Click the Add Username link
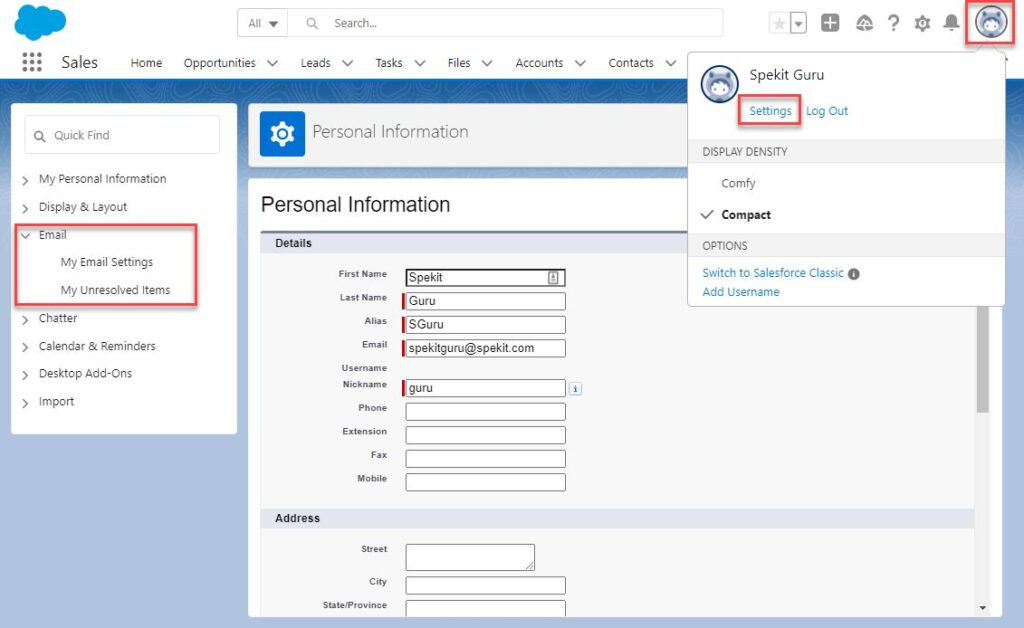The image size is (1024, 628). [741, 292]
